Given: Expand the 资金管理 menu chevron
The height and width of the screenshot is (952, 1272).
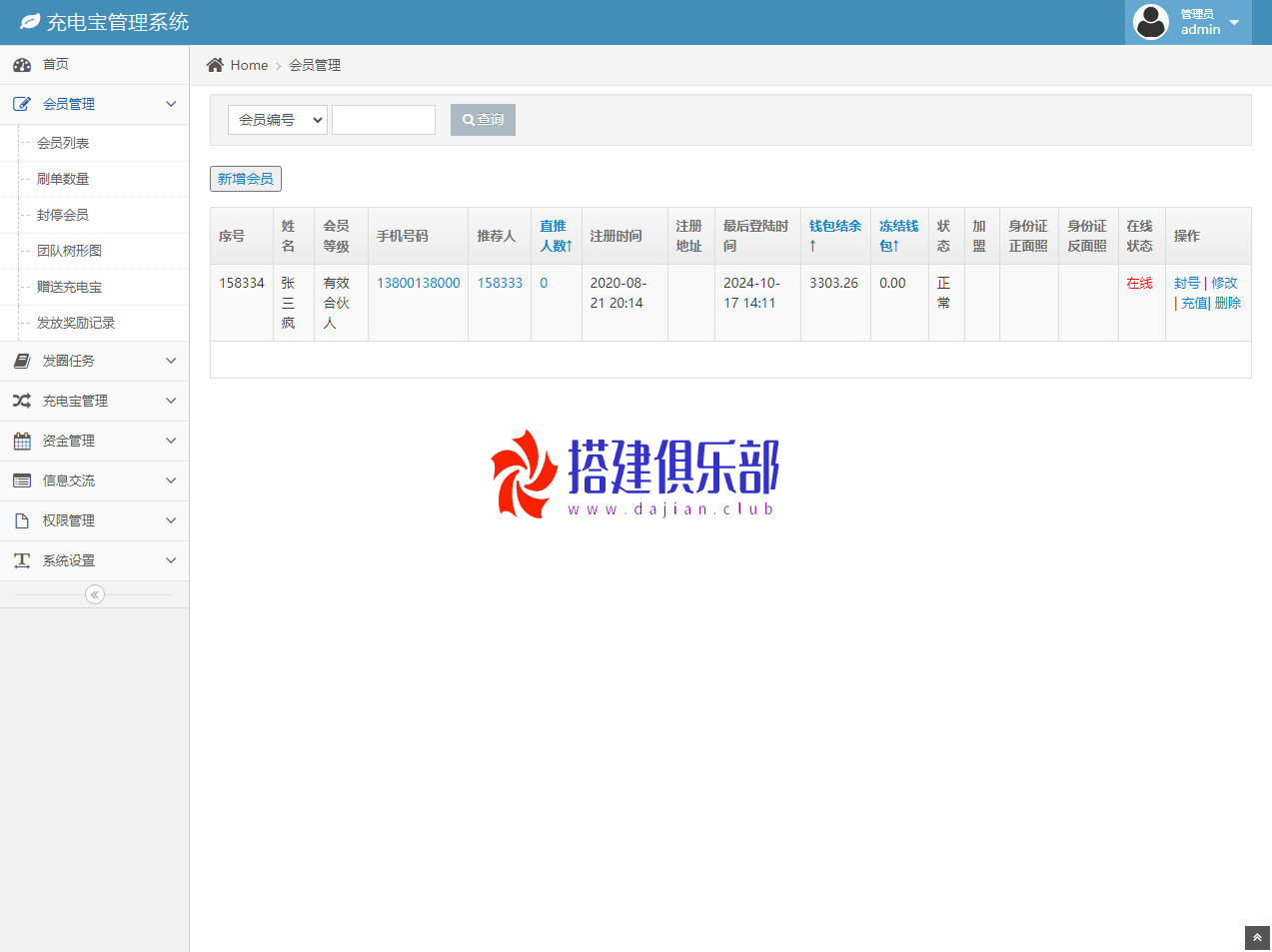Looking at the screenshot, I should pyautogui.click(x=171, y=441).
